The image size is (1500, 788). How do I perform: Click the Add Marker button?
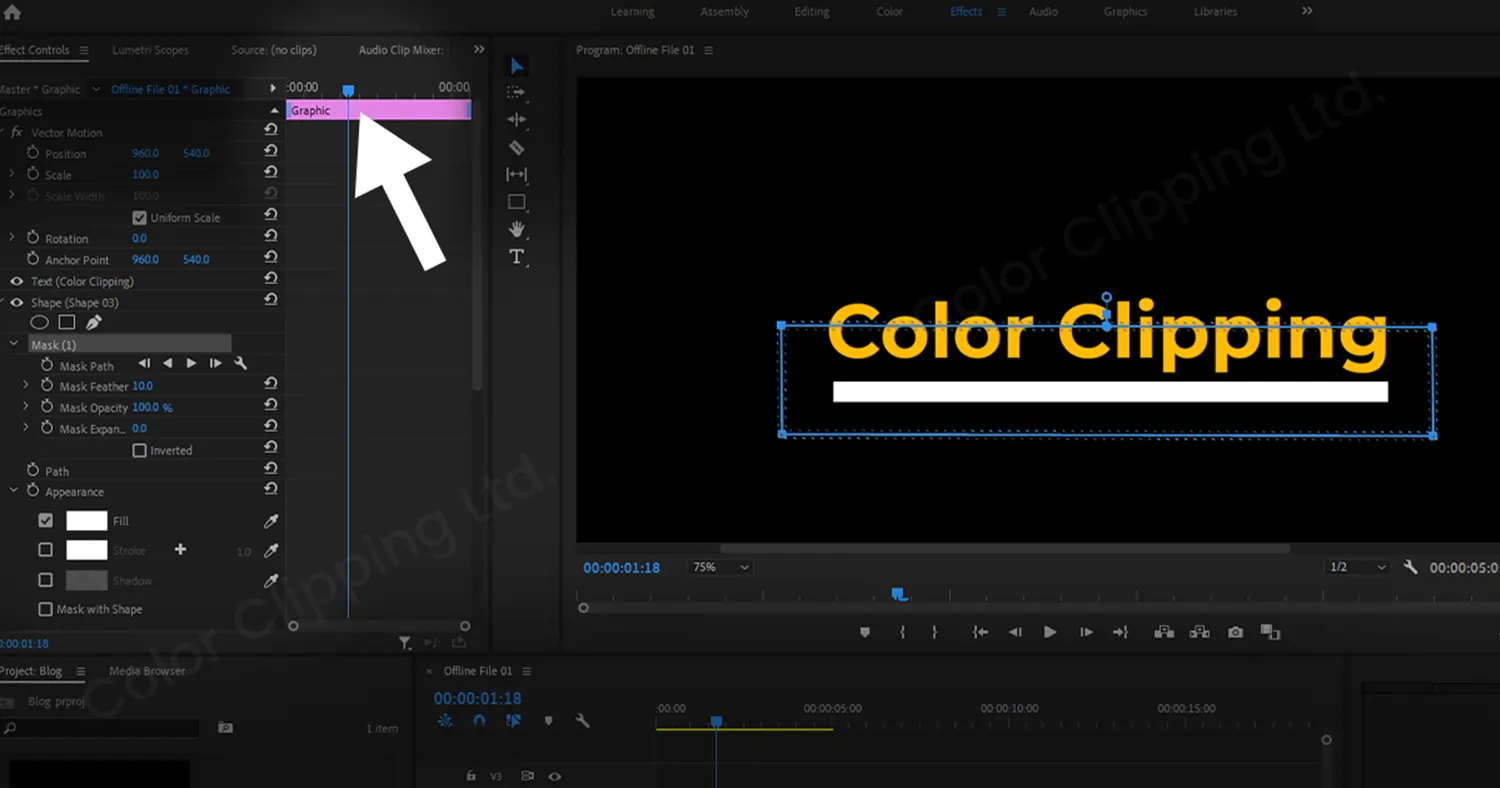tap(864, 631)
